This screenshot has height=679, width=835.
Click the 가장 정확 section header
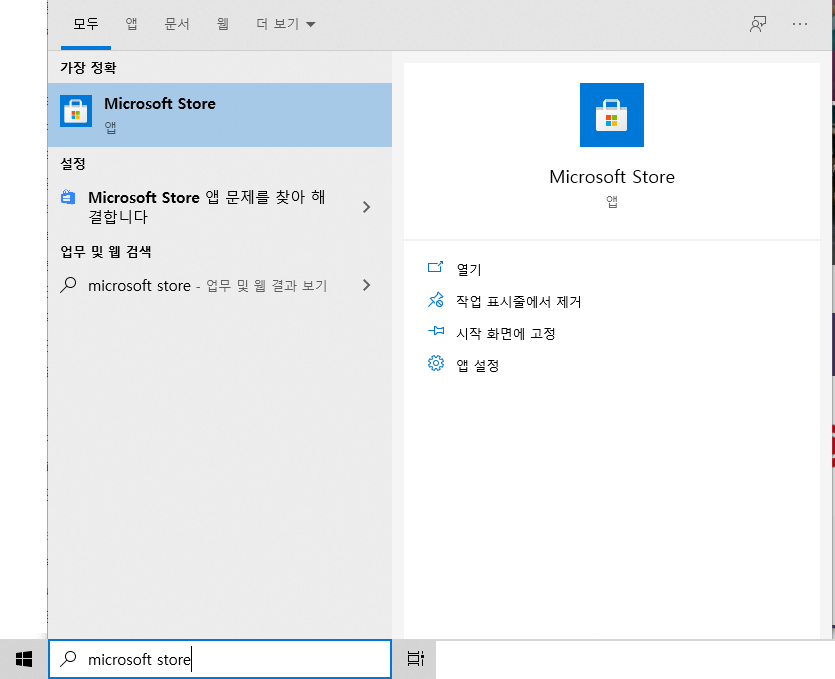88,68
